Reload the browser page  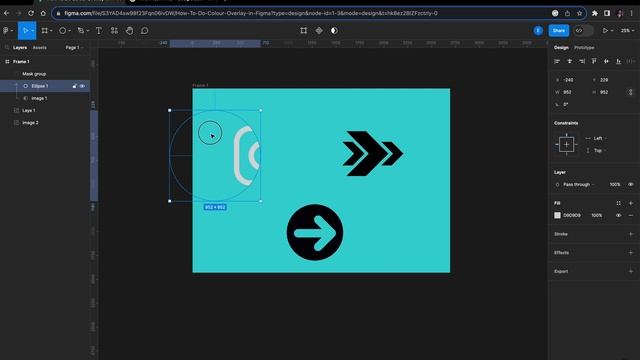[x=31, y=13]
